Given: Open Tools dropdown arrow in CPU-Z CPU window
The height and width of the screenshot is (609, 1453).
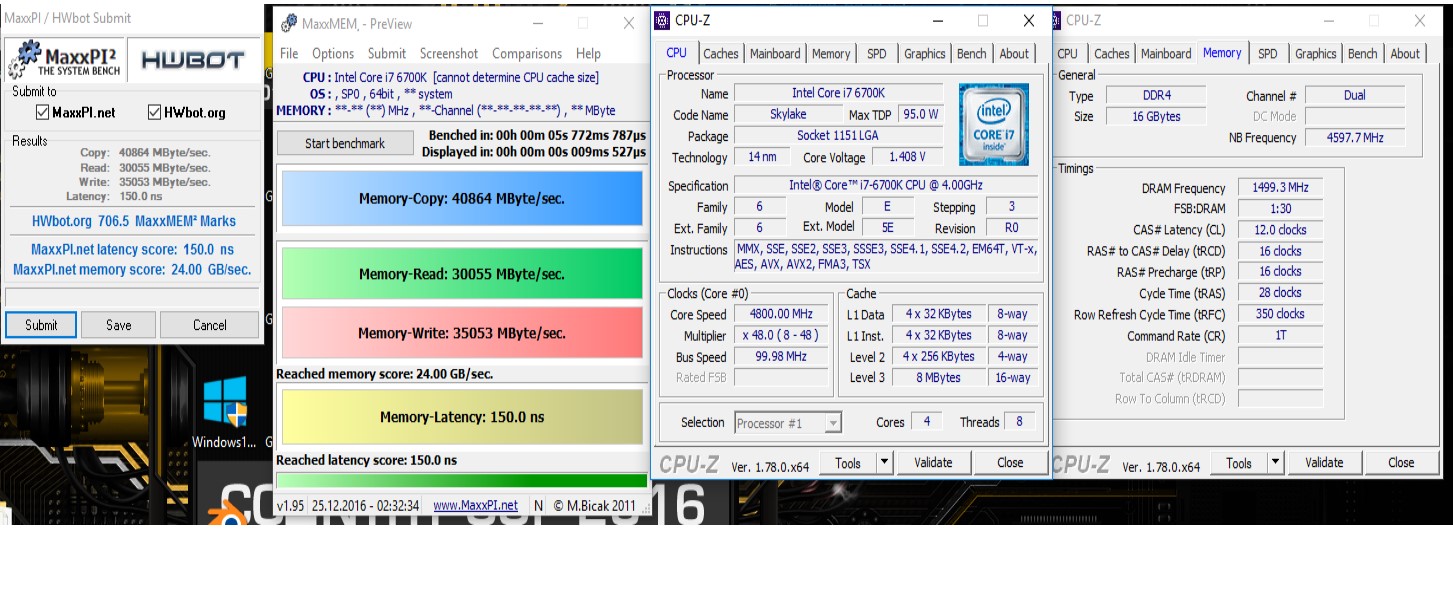Looking at the screenshot, I should pos(884,462).
